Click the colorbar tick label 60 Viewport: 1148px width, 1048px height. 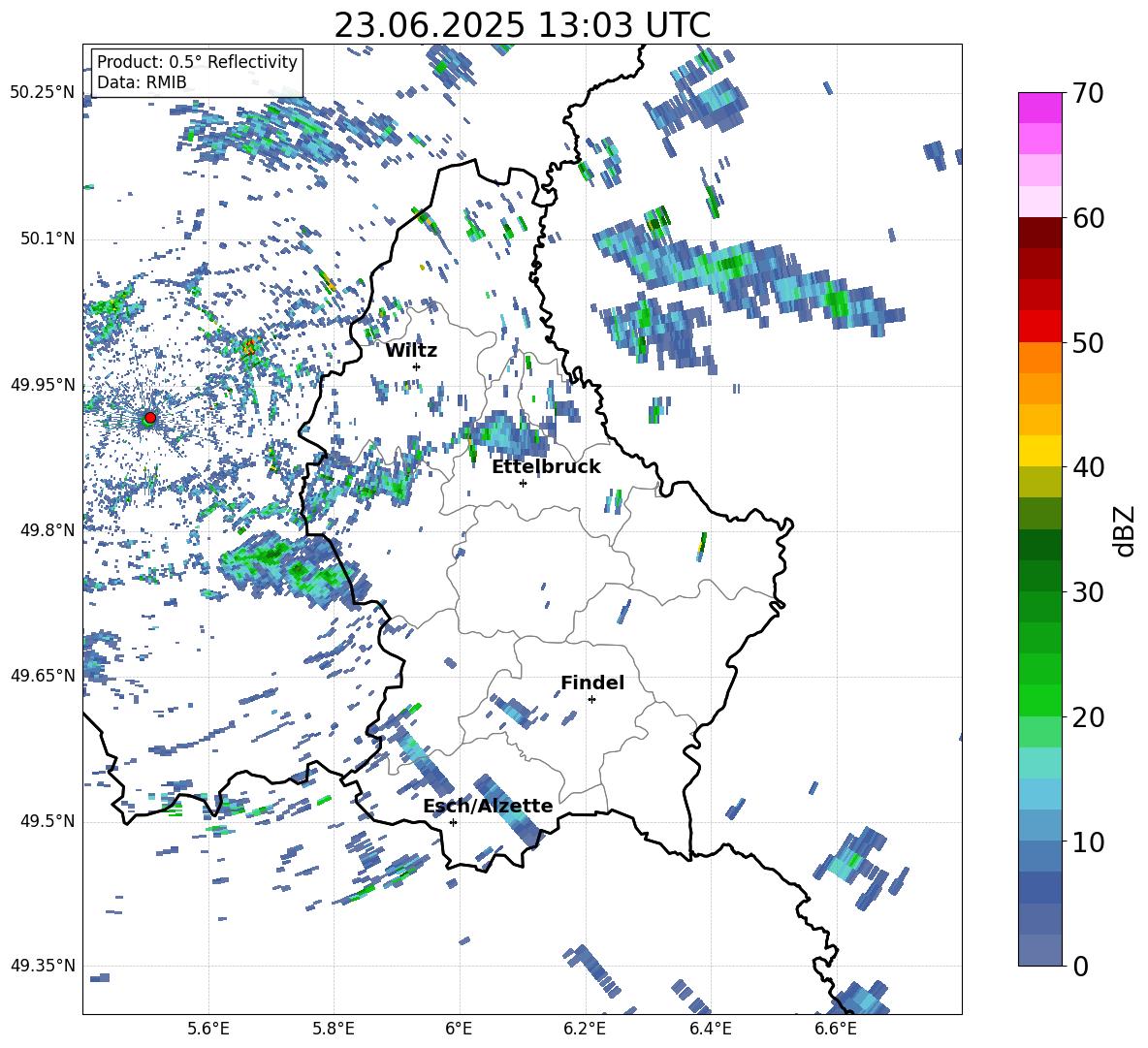pos(1087,218)
